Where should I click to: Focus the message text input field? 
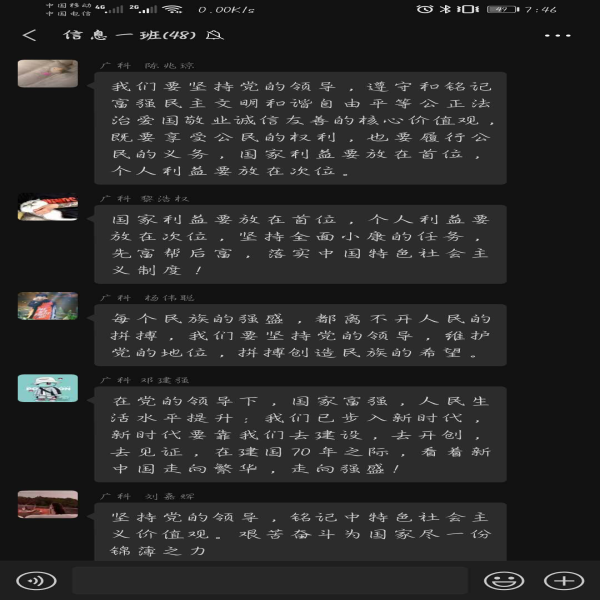coord(270,580)
